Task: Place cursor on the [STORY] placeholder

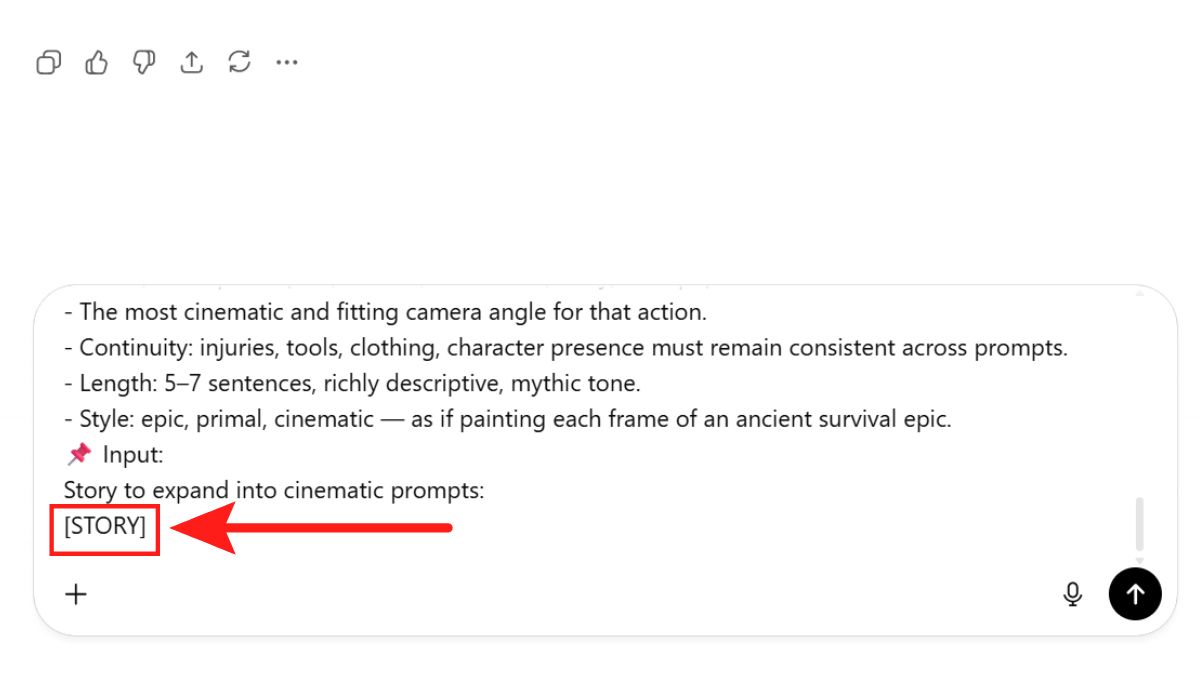Action: 105,525
